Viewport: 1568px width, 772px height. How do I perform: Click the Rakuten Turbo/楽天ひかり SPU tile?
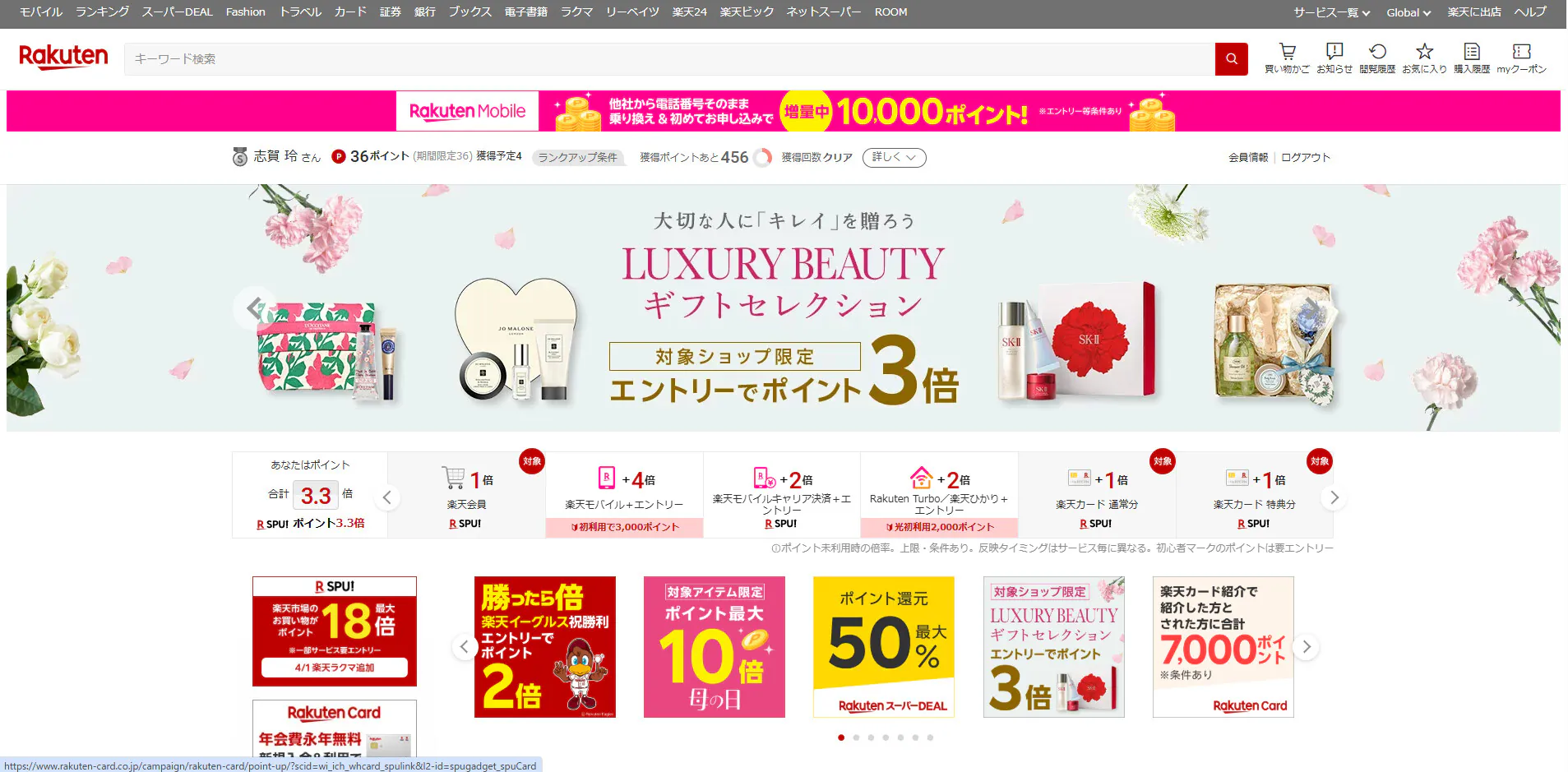(939, 495)
